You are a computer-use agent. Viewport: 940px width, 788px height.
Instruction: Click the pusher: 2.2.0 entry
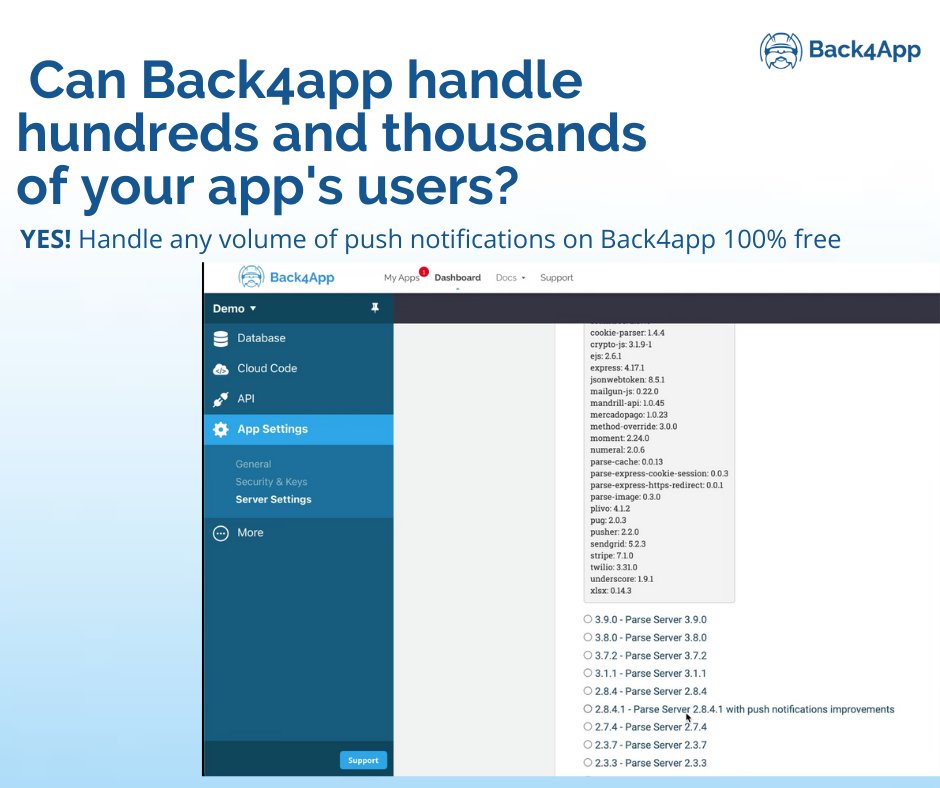click(x=614, y=532)
